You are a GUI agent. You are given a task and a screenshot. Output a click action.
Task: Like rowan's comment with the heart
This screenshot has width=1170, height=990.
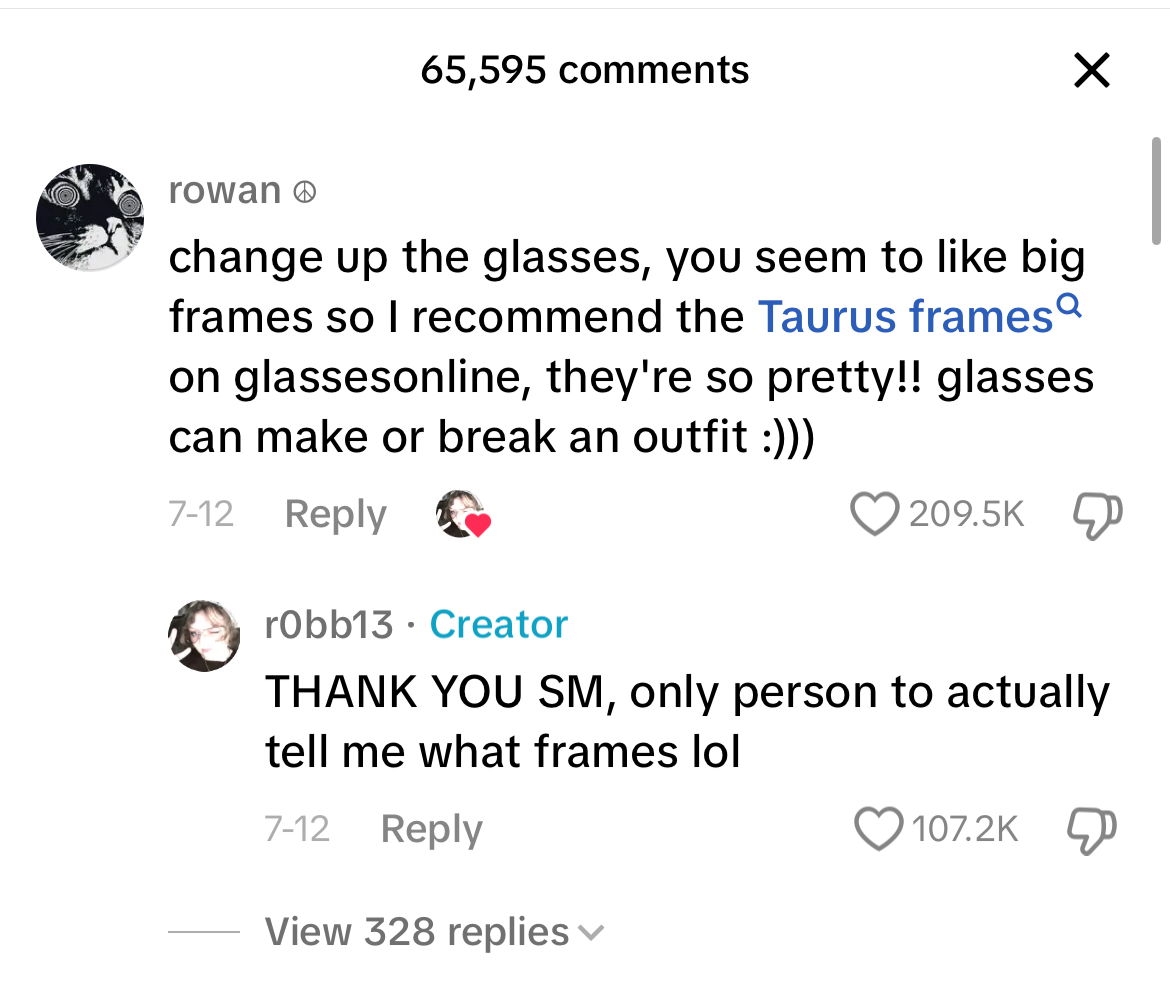click(x=874, y=514)
